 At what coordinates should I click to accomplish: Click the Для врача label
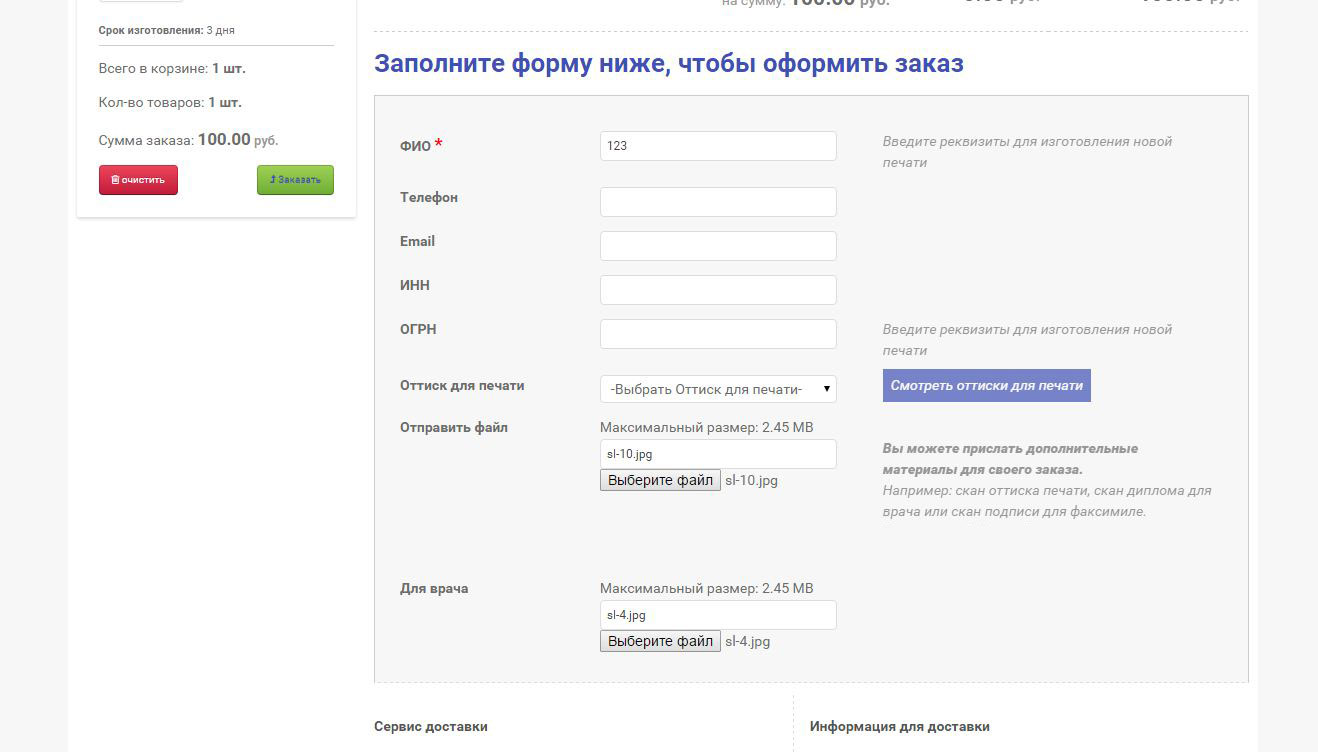434,588
